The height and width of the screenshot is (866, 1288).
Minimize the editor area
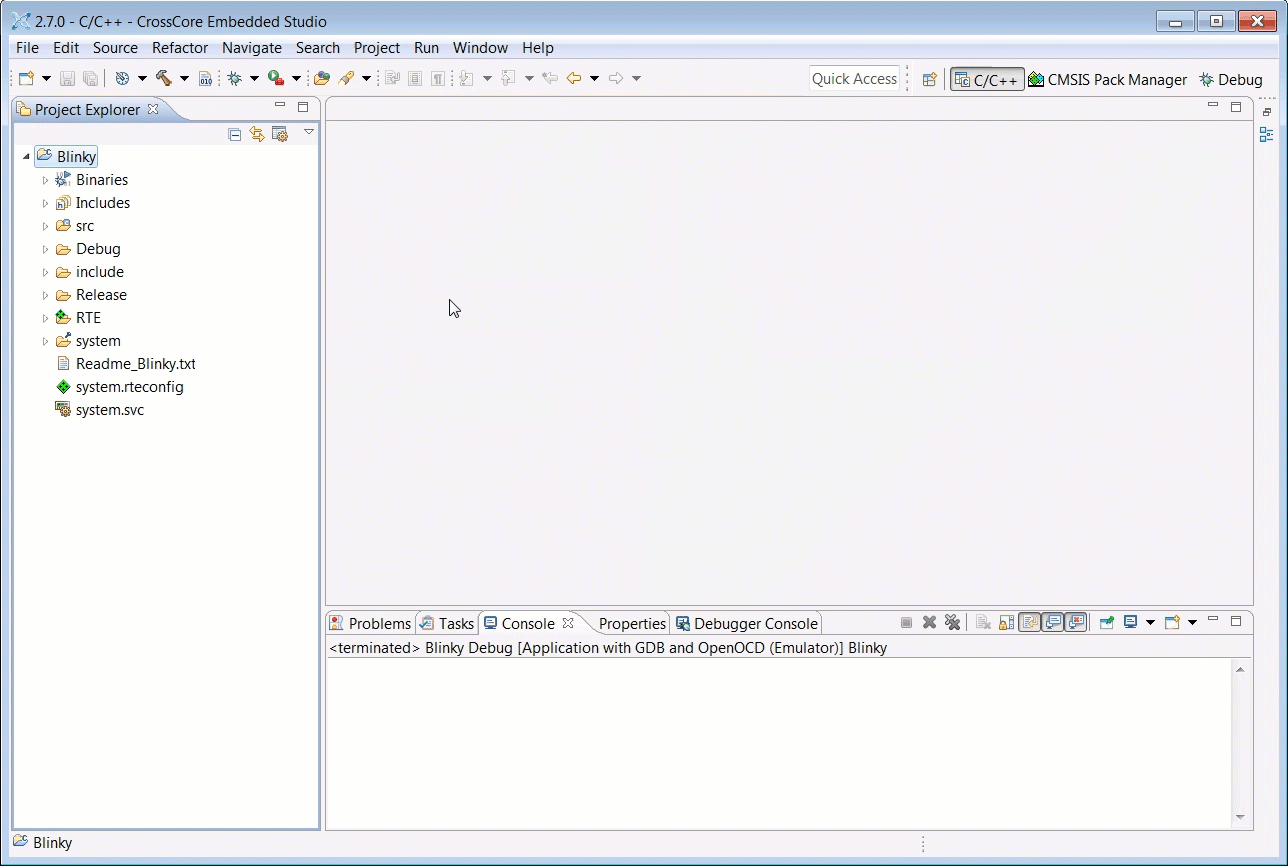(x=1213, y=106)
